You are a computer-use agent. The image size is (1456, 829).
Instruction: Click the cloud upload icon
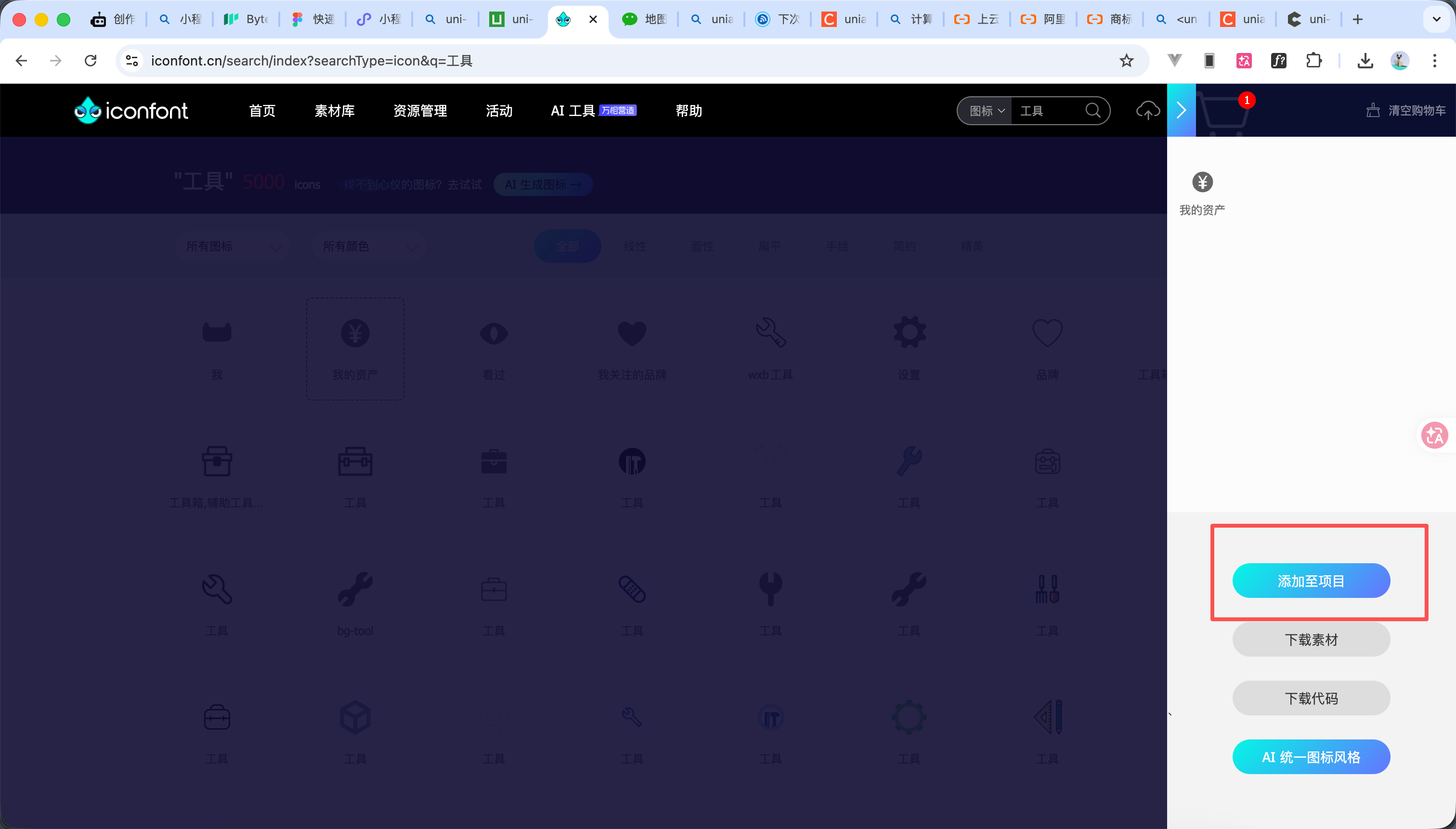(x=1147, y=110)
